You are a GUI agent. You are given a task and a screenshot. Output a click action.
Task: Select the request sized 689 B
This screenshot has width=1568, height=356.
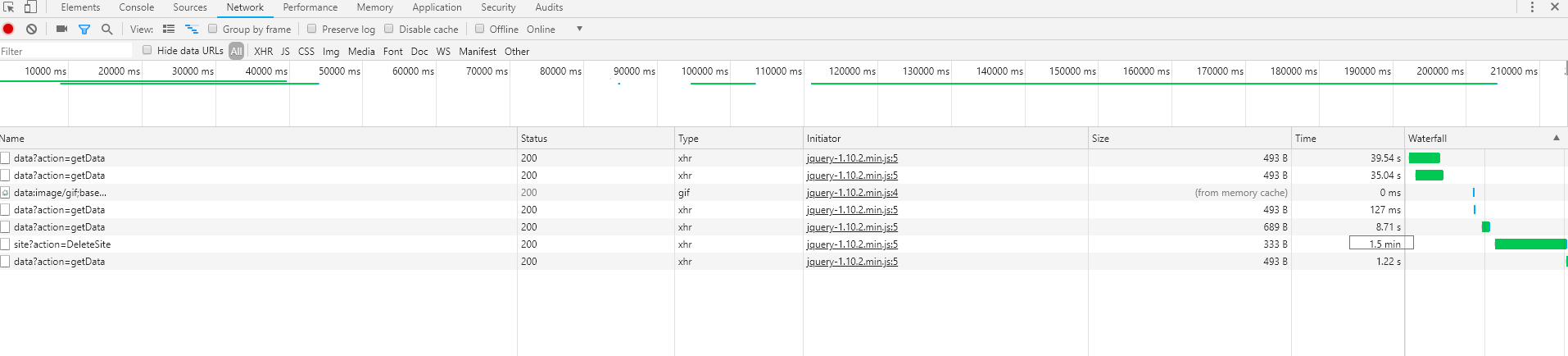(x=59, y=227)
